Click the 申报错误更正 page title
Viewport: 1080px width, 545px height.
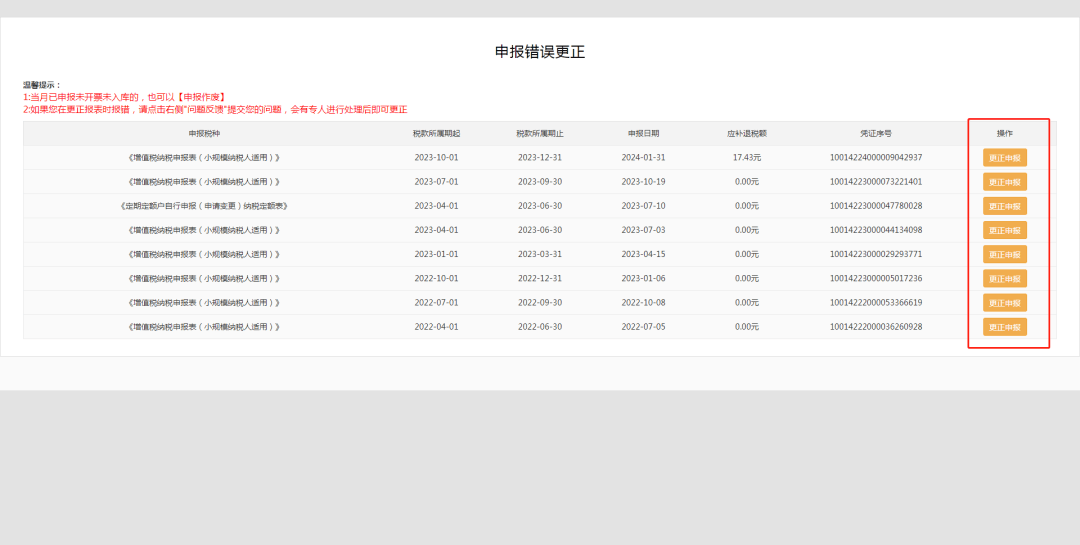coord(540,52)
